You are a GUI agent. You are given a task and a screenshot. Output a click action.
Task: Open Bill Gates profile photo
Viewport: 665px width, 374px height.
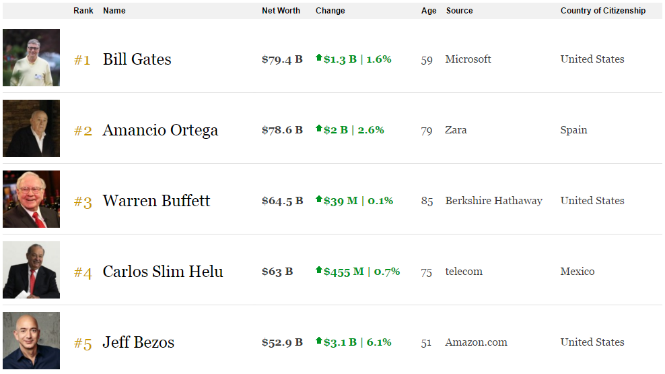click(x=31, y=58)
